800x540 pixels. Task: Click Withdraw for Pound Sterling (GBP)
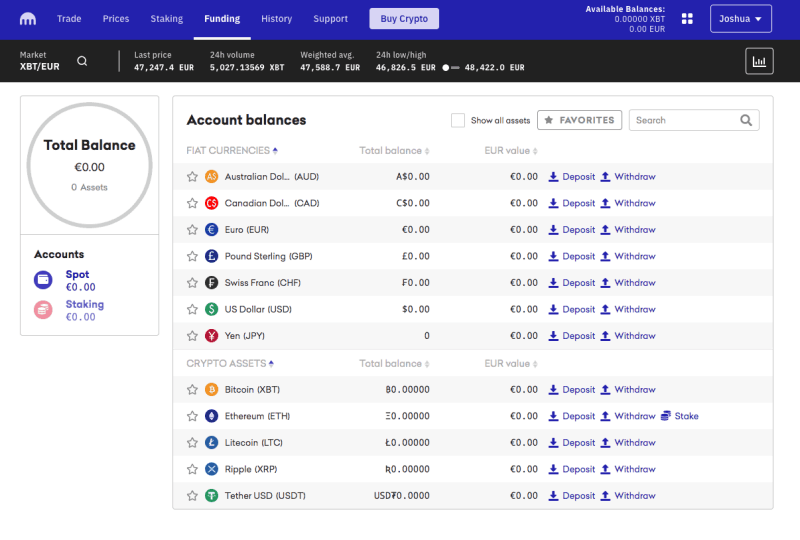click(628, 256)
